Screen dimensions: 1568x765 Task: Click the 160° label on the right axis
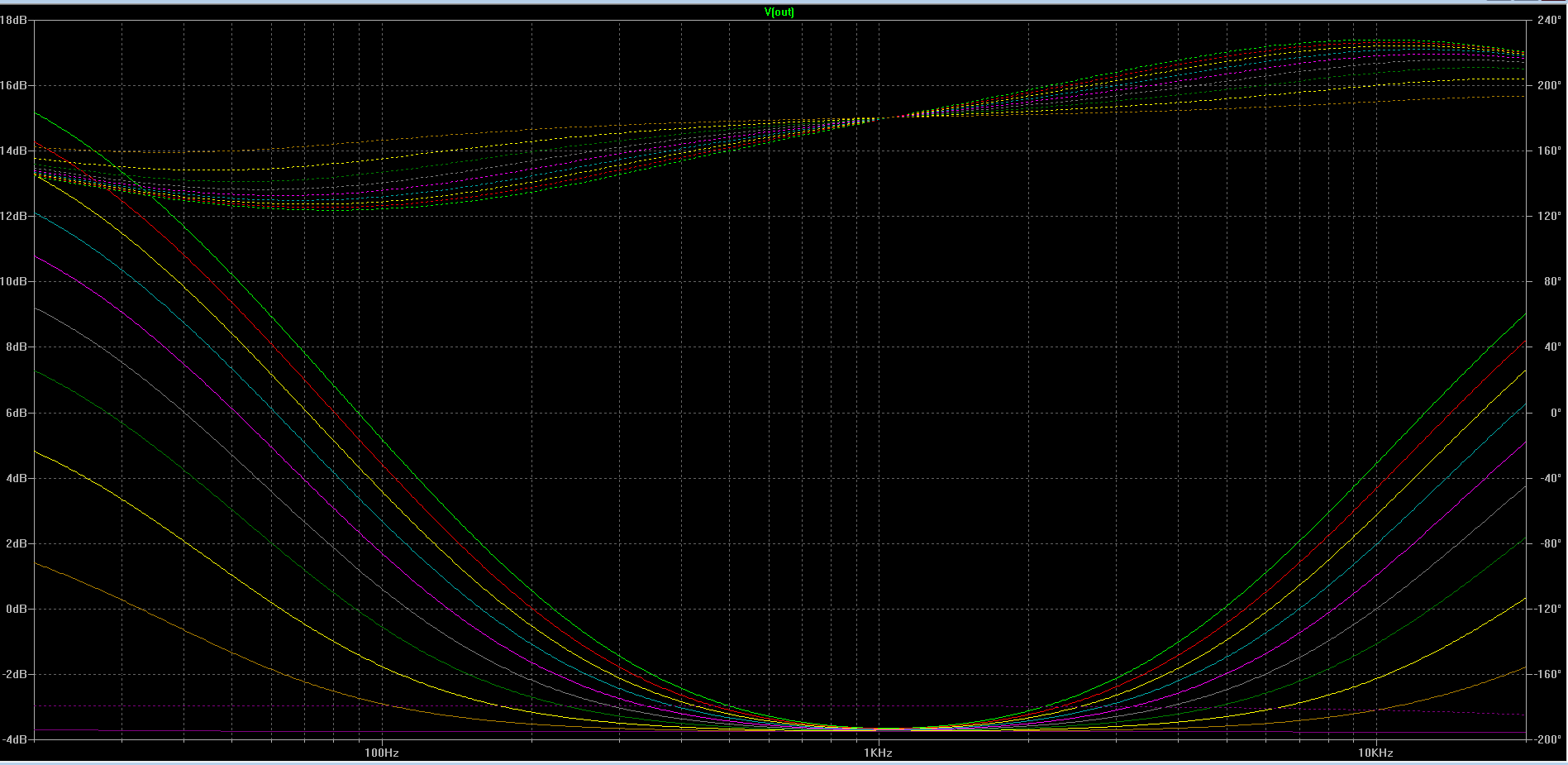coord(1549,151)
